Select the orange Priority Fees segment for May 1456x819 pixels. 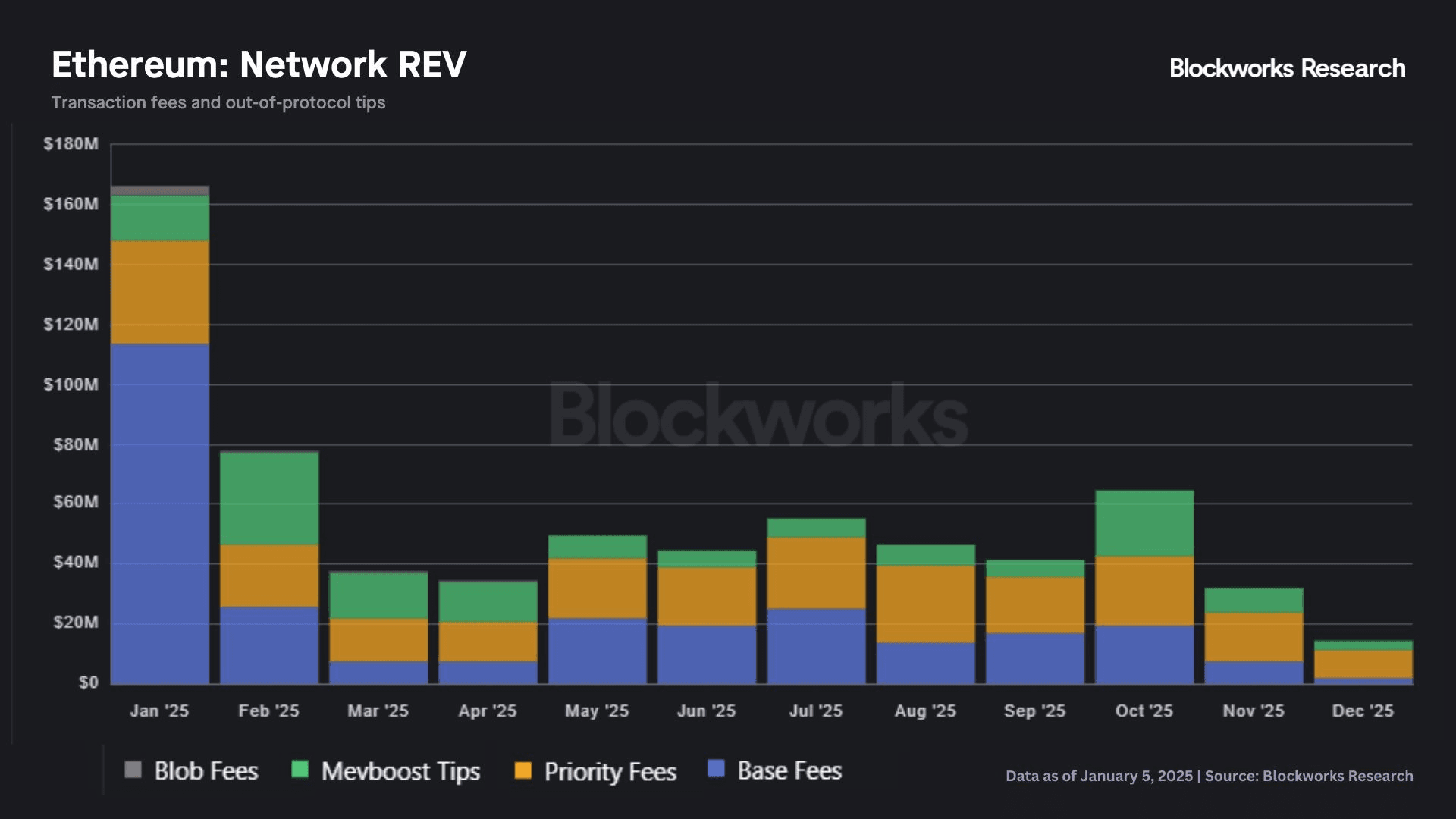pyautogui.click(x=598, y=589)
